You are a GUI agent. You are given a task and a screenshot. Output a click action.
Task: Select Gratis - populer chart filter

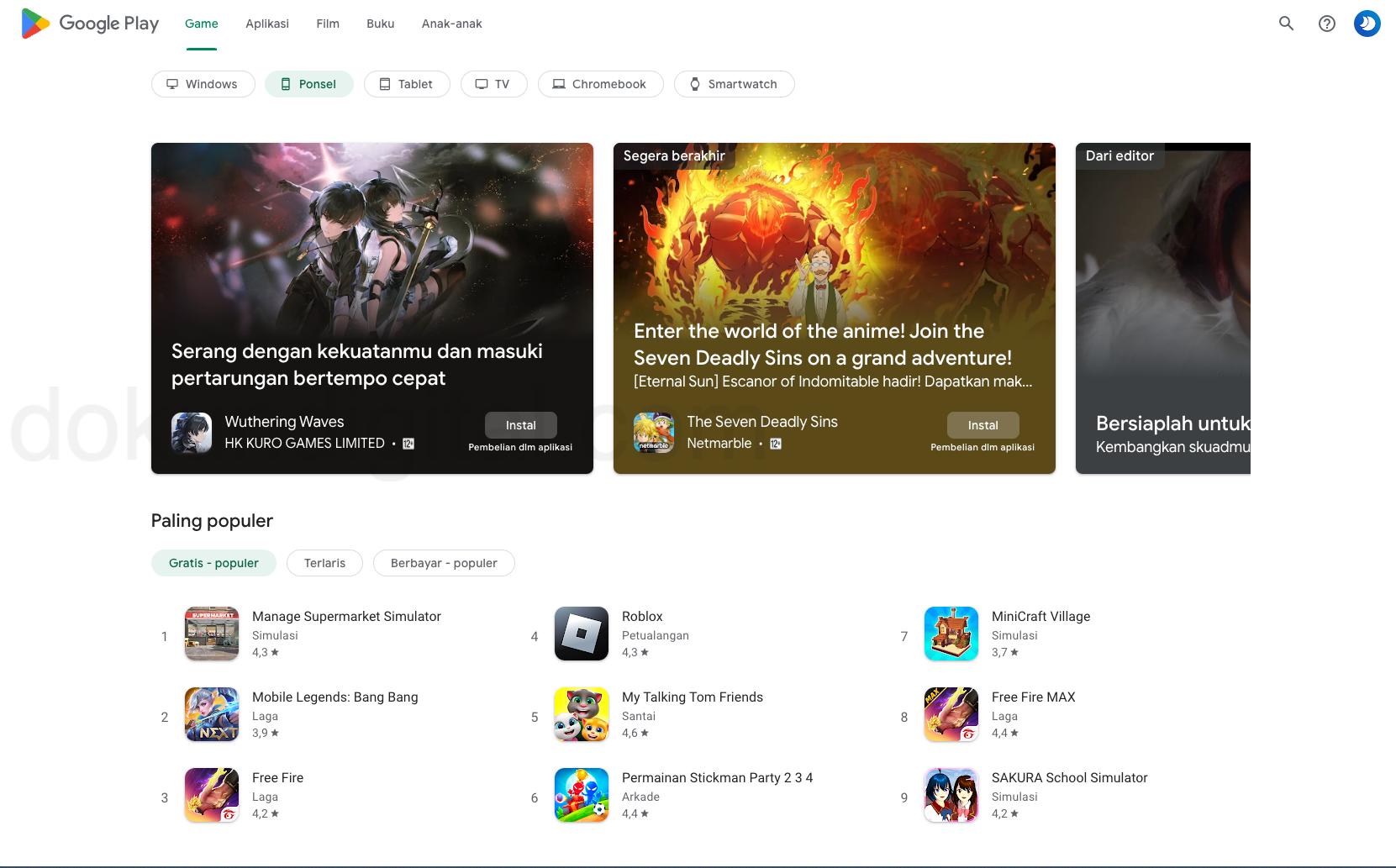(213, 563)
